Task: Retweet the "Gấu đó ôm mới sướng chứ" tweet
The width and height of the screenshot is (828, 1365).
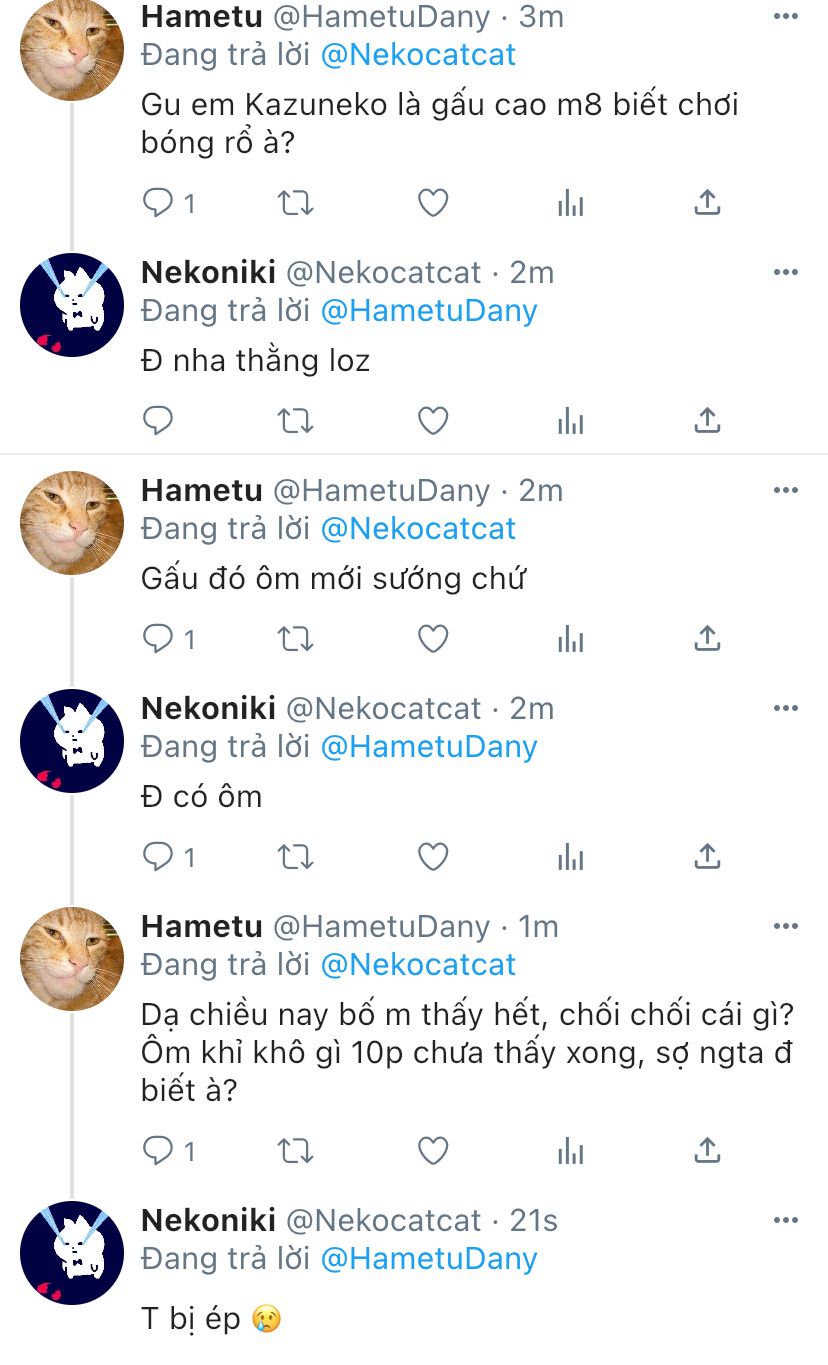Action: 295,638
